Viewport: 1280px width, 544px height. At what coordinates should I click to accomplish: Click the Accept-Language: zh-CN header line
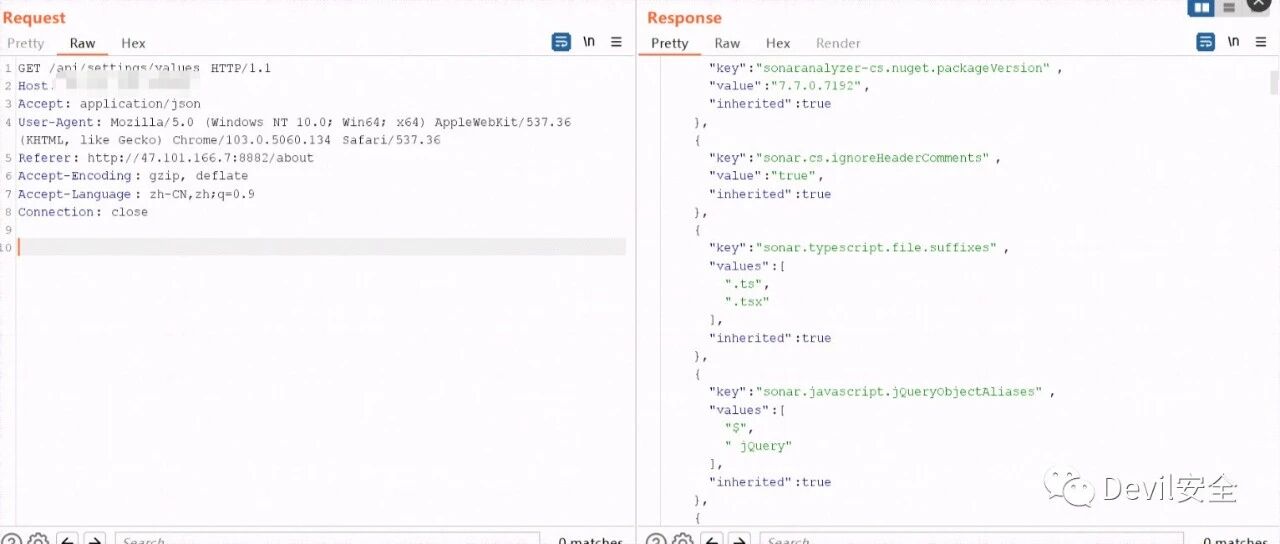click(135, 194)
